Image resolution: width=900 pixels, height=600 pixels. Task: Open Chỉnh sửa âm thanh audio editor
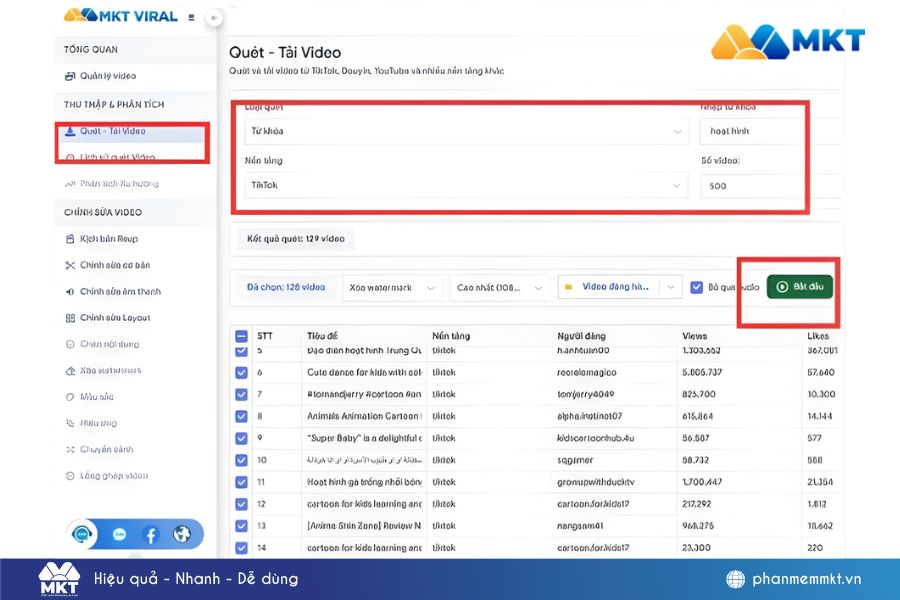(x=108, y=291)
